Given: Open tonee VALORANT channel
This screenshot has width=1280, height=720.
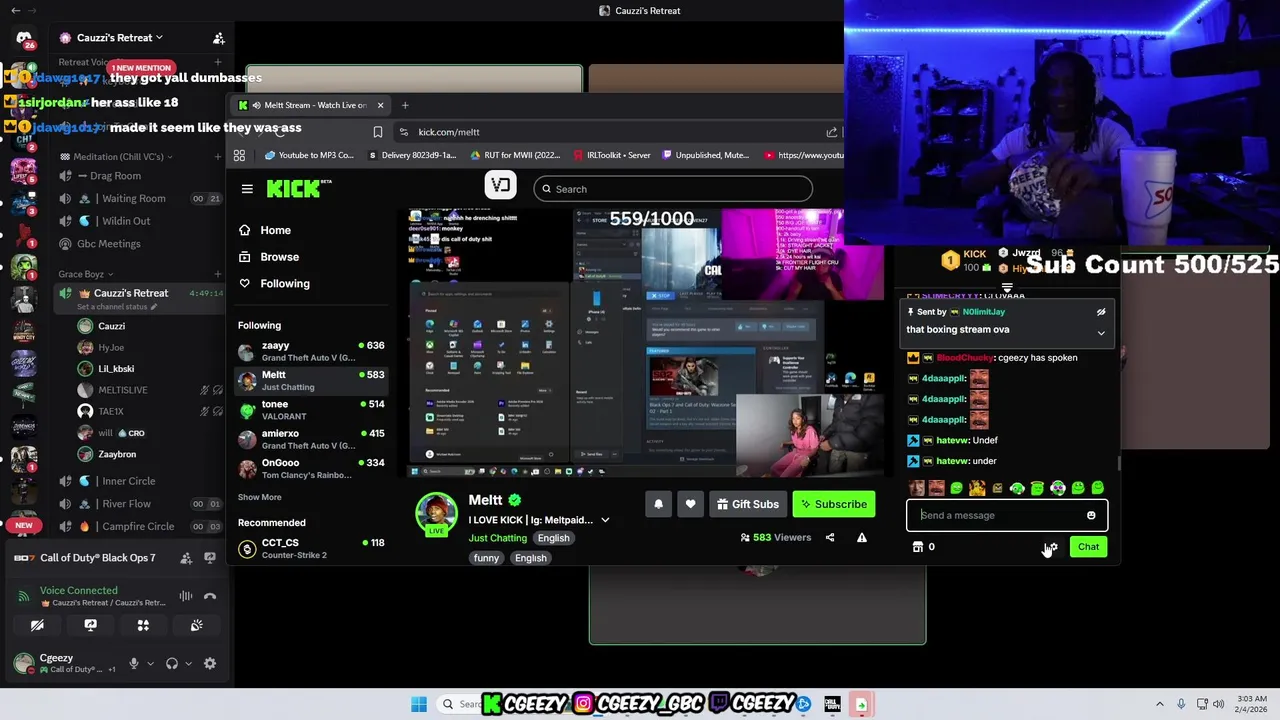Looking at the screenshot, I should (311, 410).
